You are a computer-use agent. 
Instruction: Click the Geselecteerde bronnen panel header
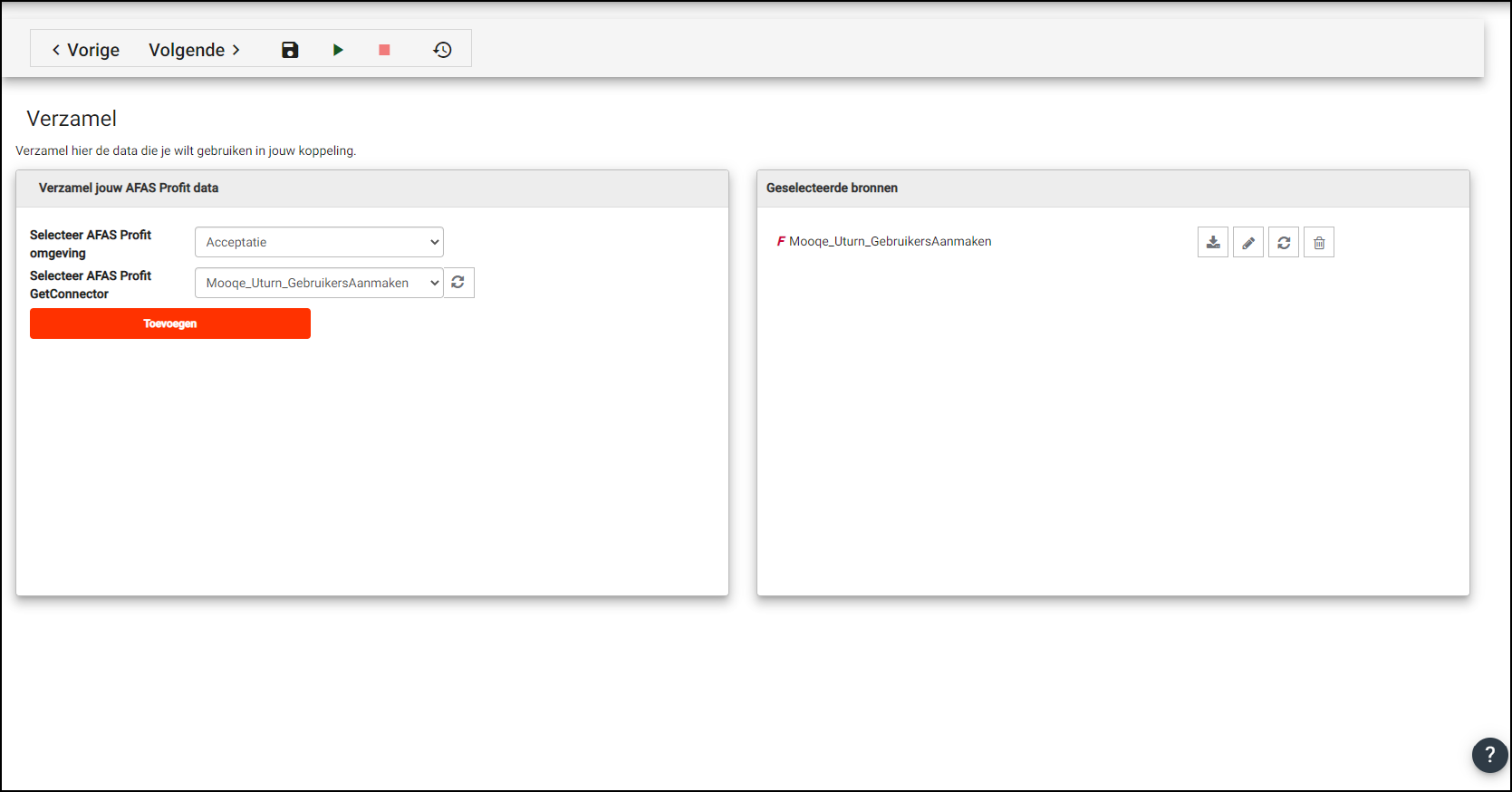click(832, 188)
